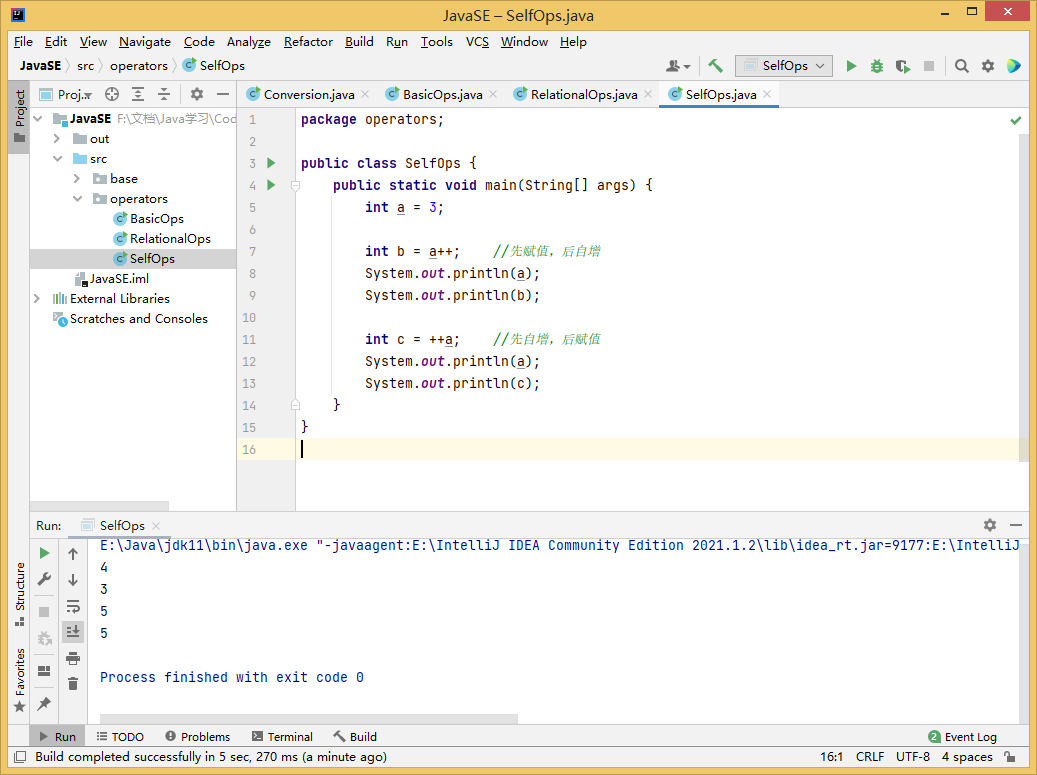Open the SelfOps run configuration dropdown
The width and height of the screenshot is (1037, 775).
(x=784, y=66)
